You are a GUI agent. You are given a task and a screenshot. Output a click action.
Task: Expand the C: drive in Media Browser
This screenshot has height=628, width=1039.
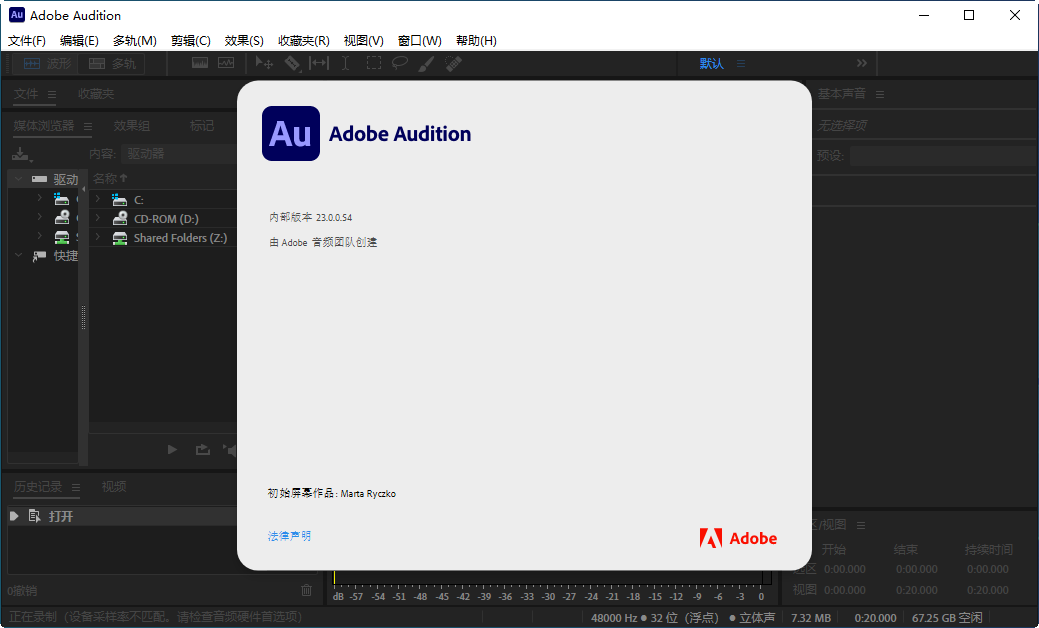[97, 198]
